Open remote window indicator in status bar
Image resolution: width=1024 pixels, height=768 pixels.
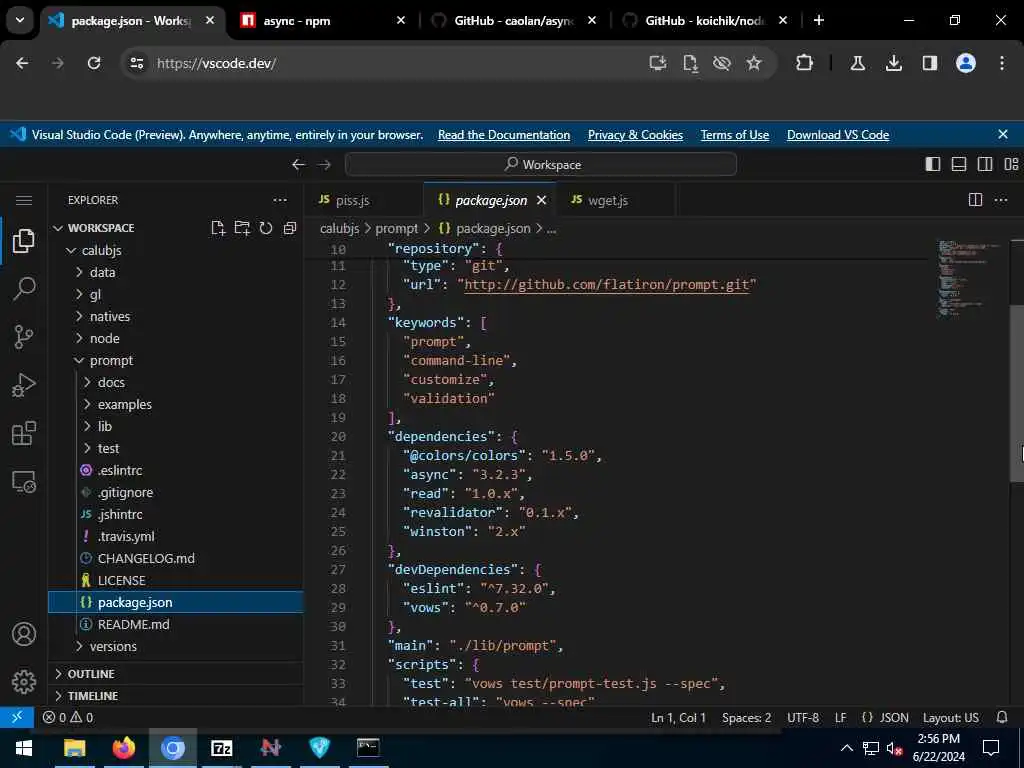click(17, 718)
